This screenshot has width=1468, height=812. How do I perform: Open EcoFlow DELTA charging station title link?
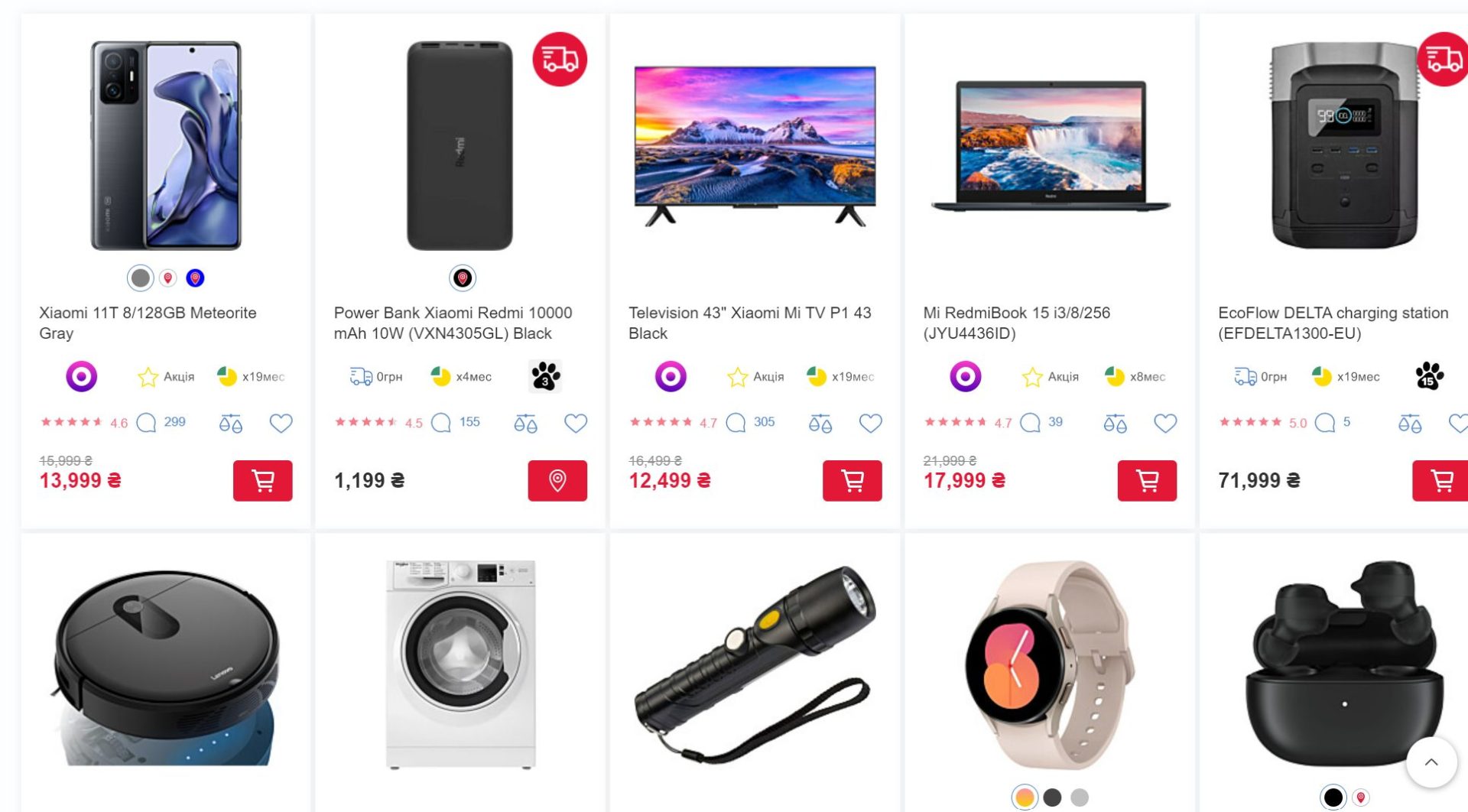(x=1333, y=323)
